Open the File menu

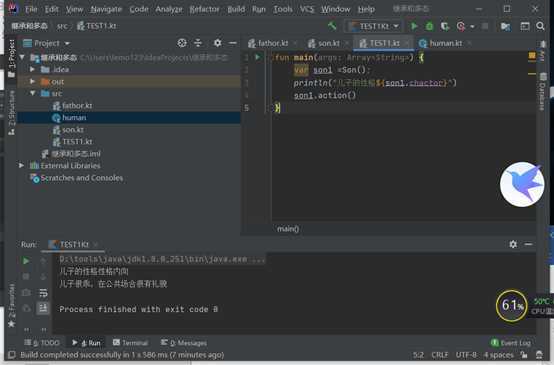point(31,9)
